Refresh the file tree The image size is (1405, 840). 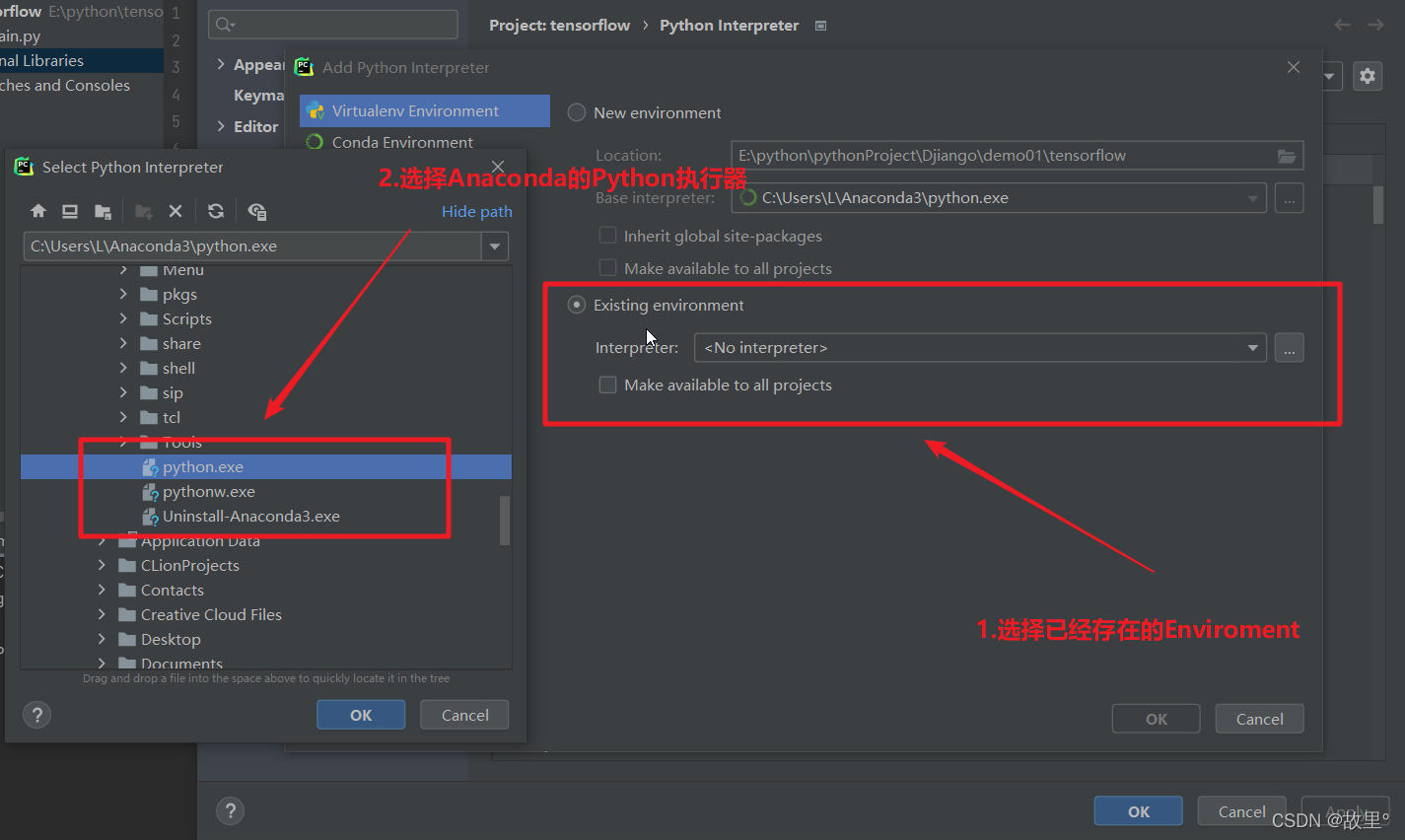pyautogui.click(x=216, y=211)
